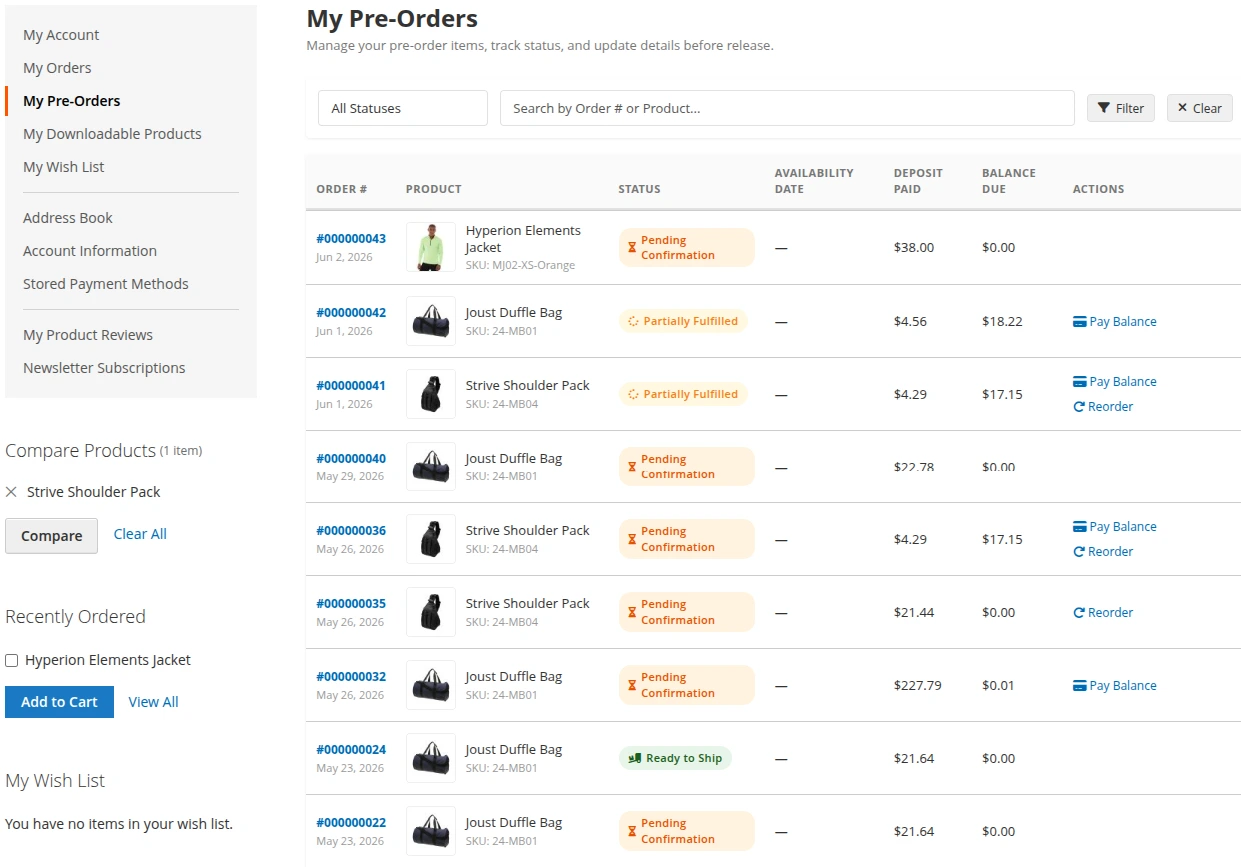Open Address Book

click(68, 218)
